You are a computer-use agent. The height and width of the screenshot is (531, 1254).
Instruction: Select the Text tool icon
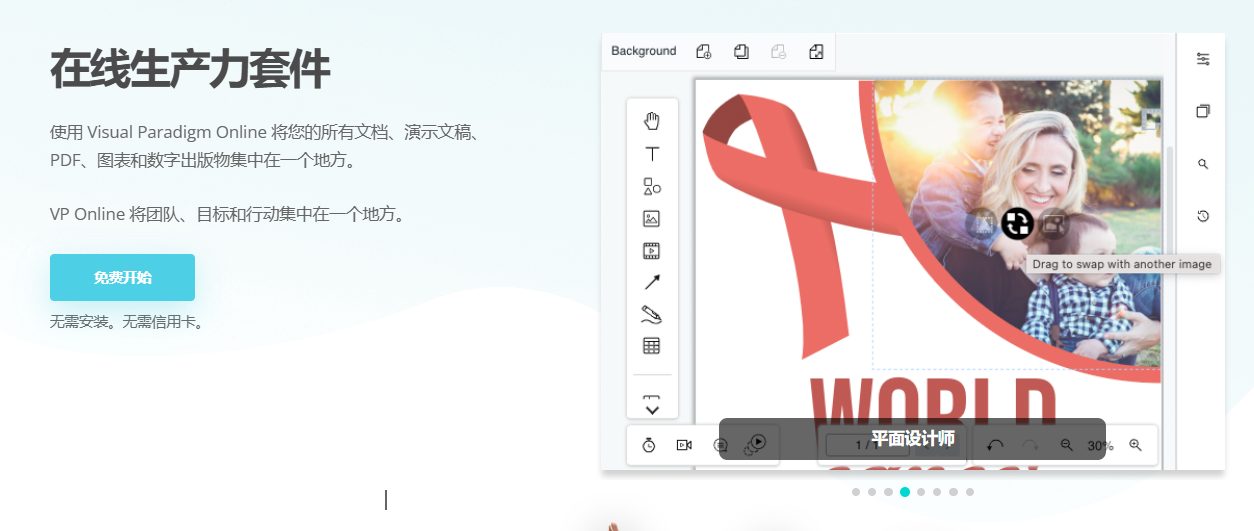coord(652,154)
